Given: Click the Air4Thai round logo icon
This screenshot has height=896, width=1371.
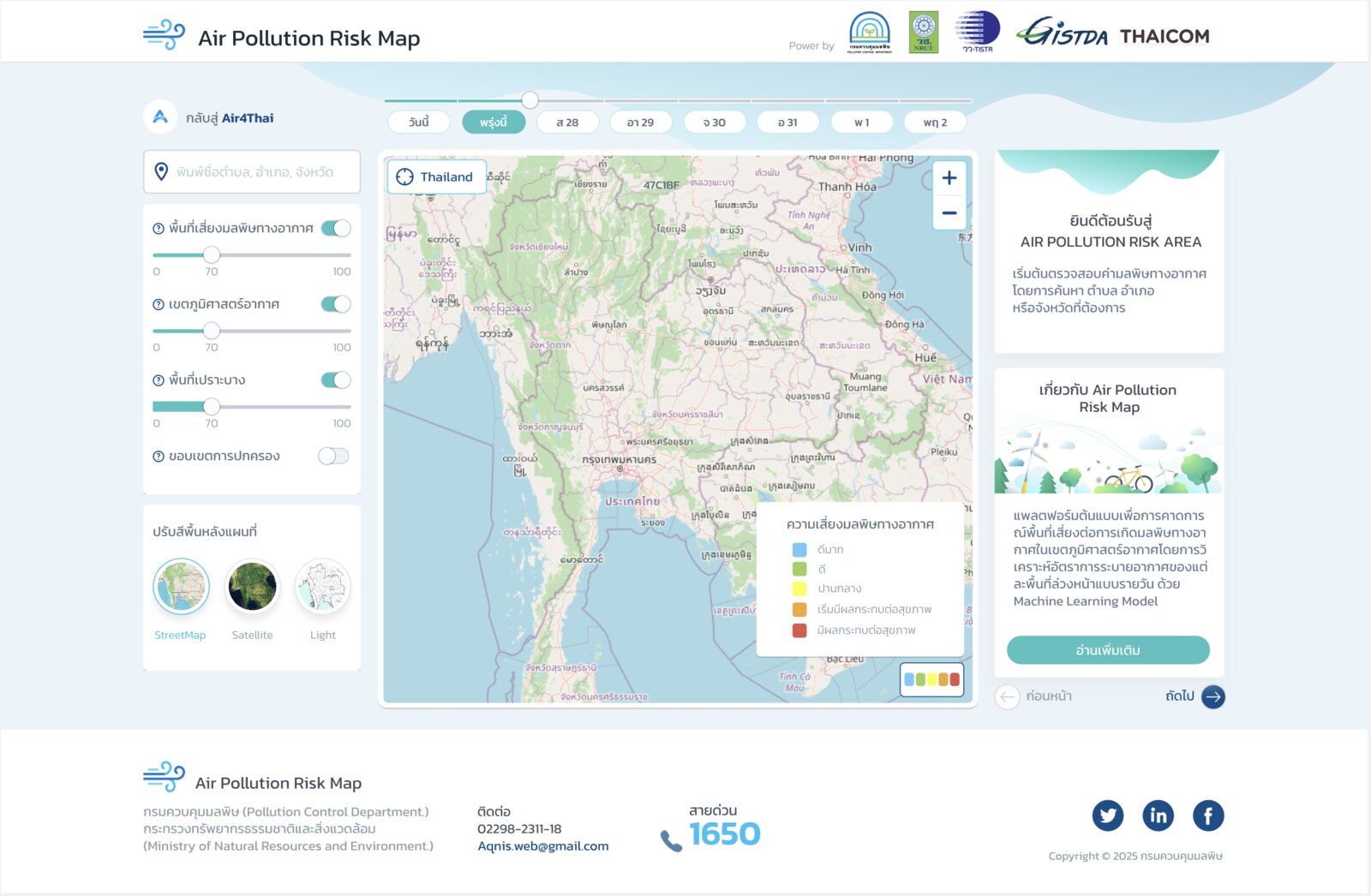Looking at the screenshot, I should pyautogui.click(x=160, y=117).
